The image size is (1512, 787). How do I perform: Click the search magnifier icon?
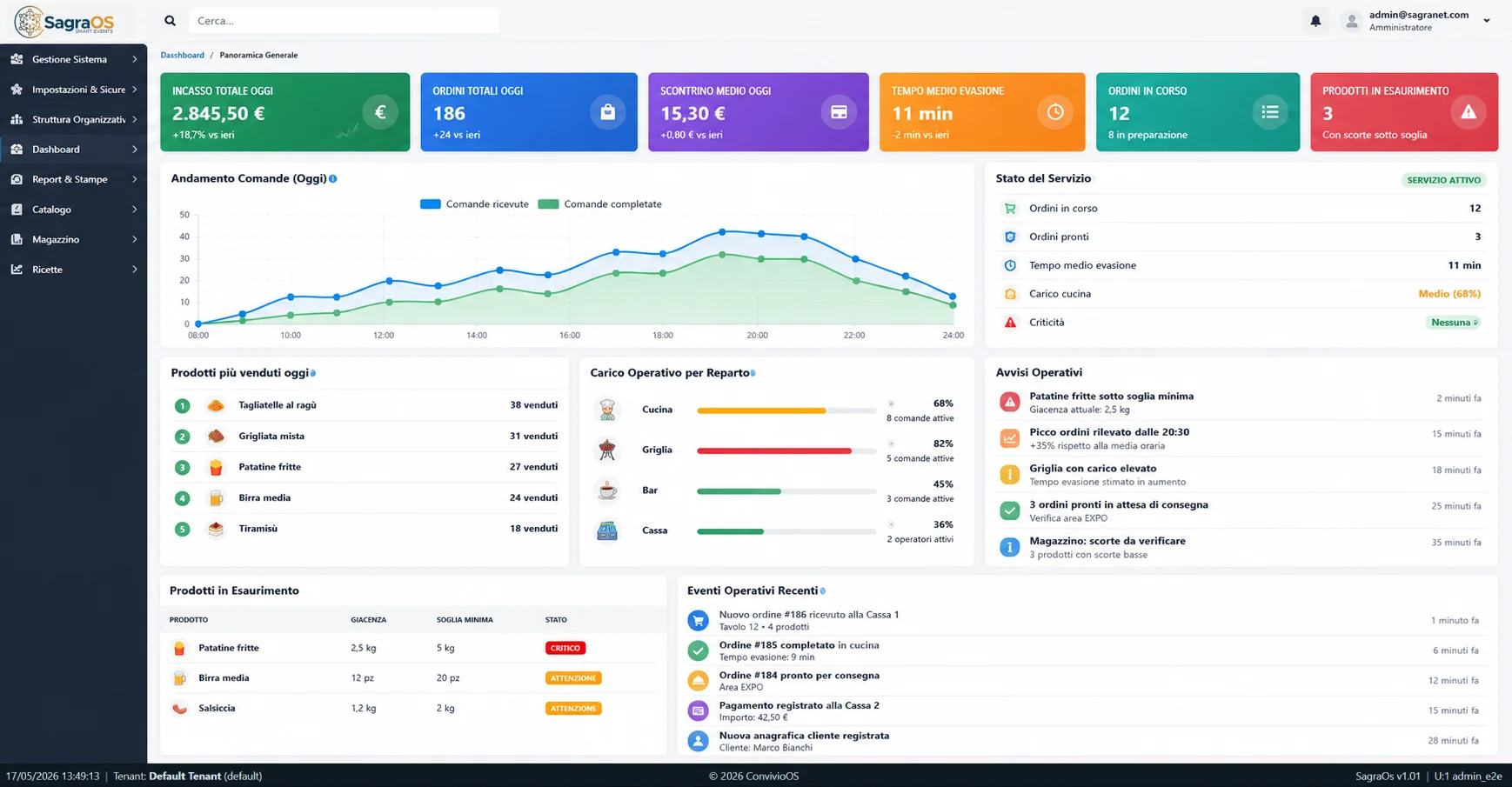pos(171,21)
